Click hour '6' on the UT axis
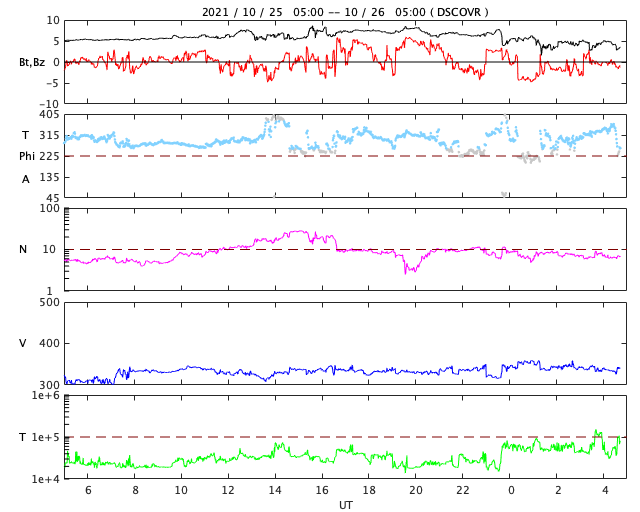Screen dimensions: 640x512 88,490
